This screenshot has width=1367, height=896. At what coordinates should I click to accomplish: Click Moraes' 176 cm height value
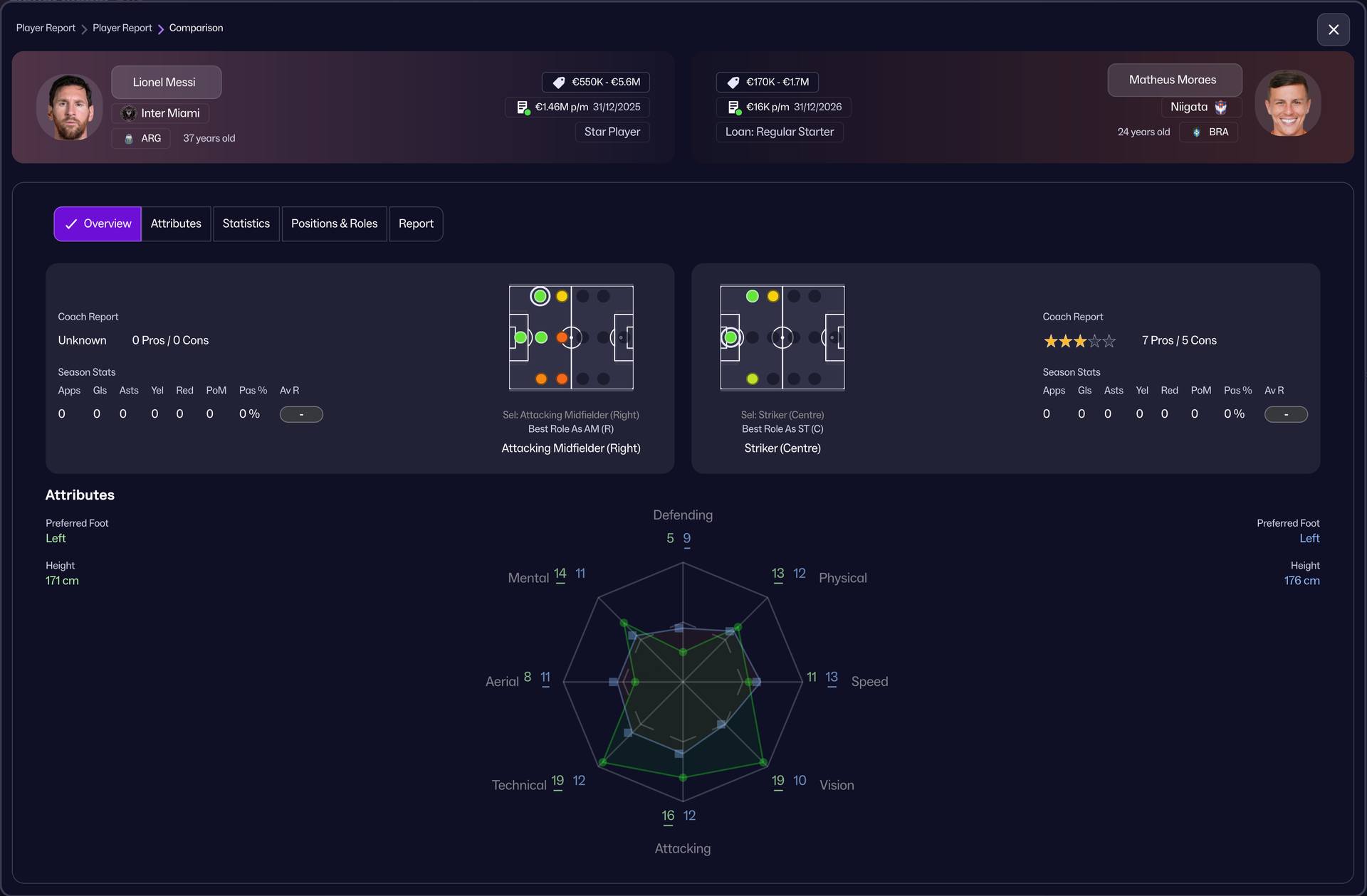click(x=1301, y=581)
